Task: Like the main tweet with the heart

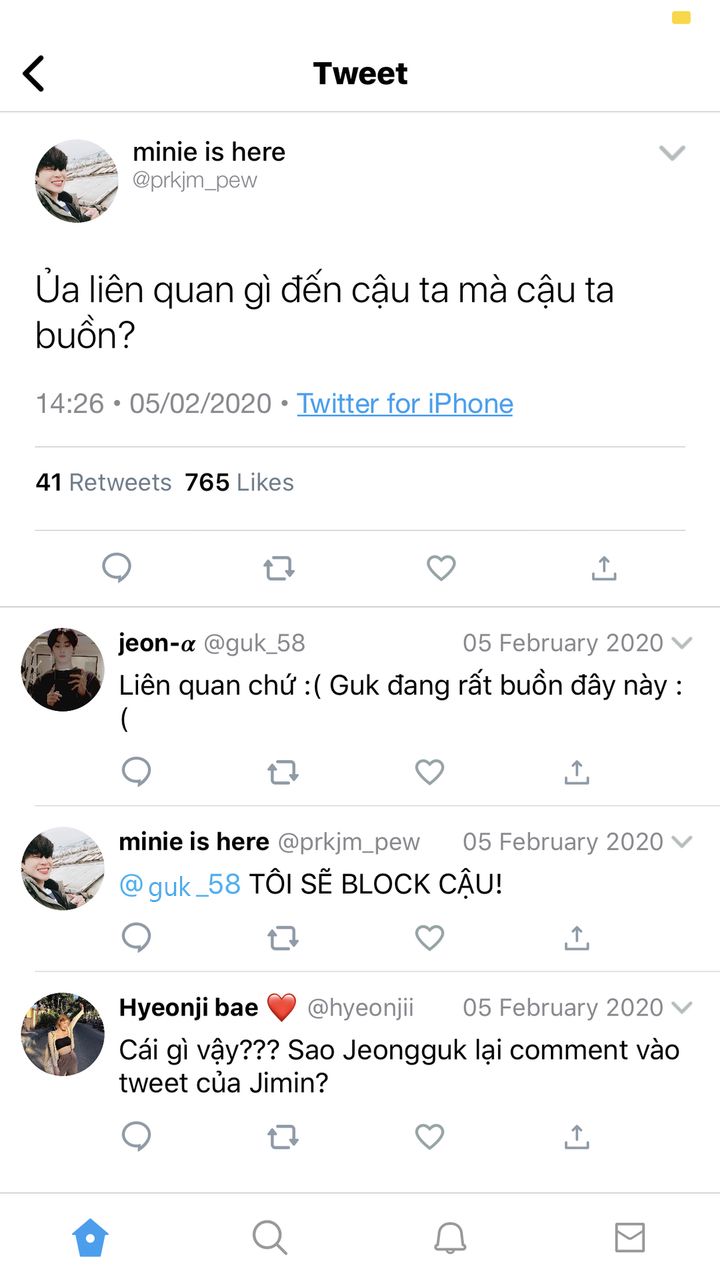Action: pyautogui.click(x=441, y=568)
